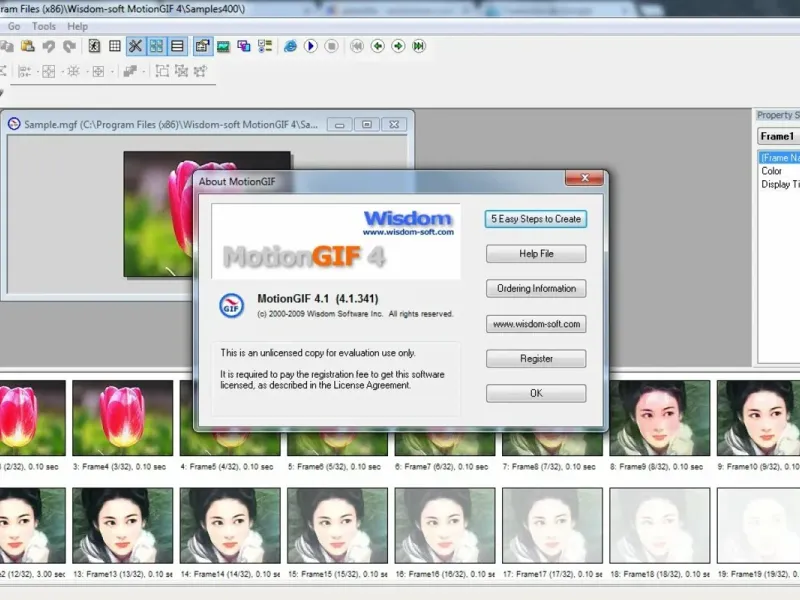Click the tulip preview image in the Sample.mgf window
The width and height of the screenshot is (800, 600).
158,214
